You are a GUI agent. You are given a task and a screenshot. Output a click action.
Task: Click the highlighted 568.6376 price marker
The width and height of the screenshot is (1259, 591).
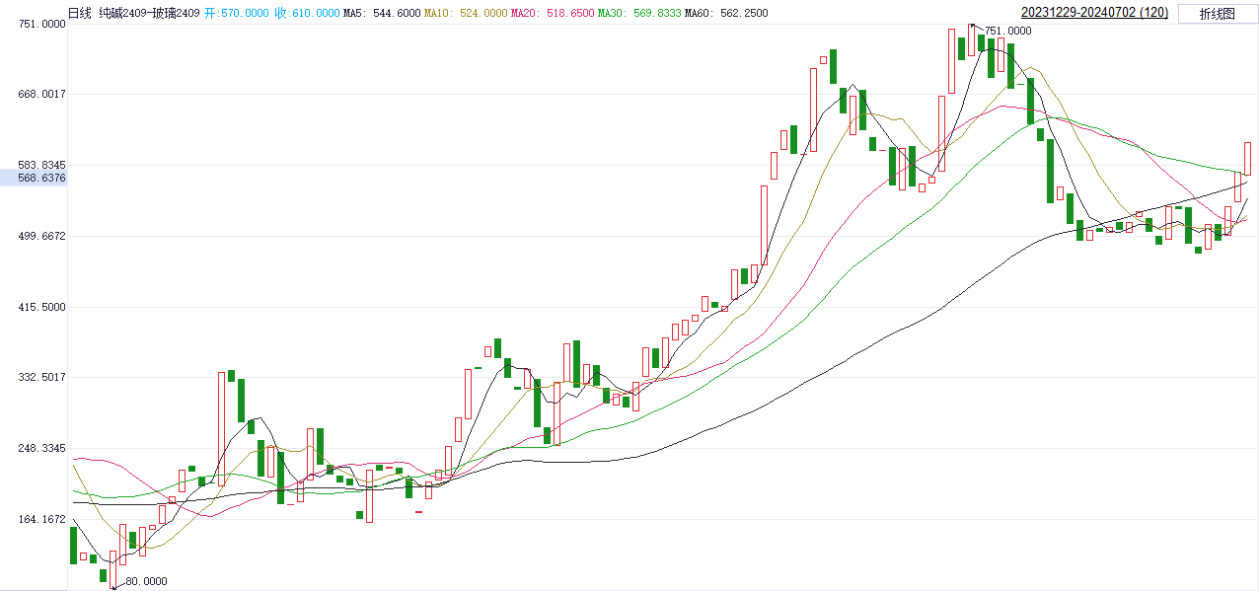click(x=34, y=178)
